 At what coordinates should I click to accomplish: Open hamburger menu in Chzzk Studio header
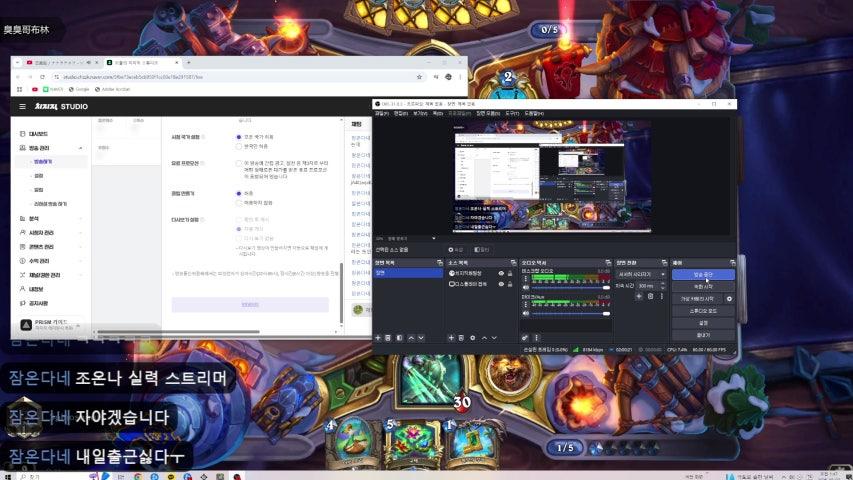tap(22, 107)
